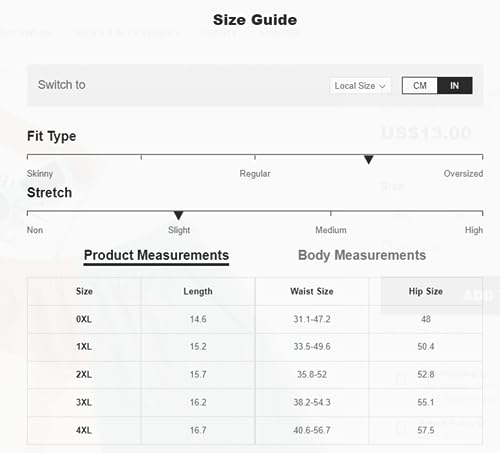
Task: Click the Size Guide heading
Action: [x=255, y=20]
